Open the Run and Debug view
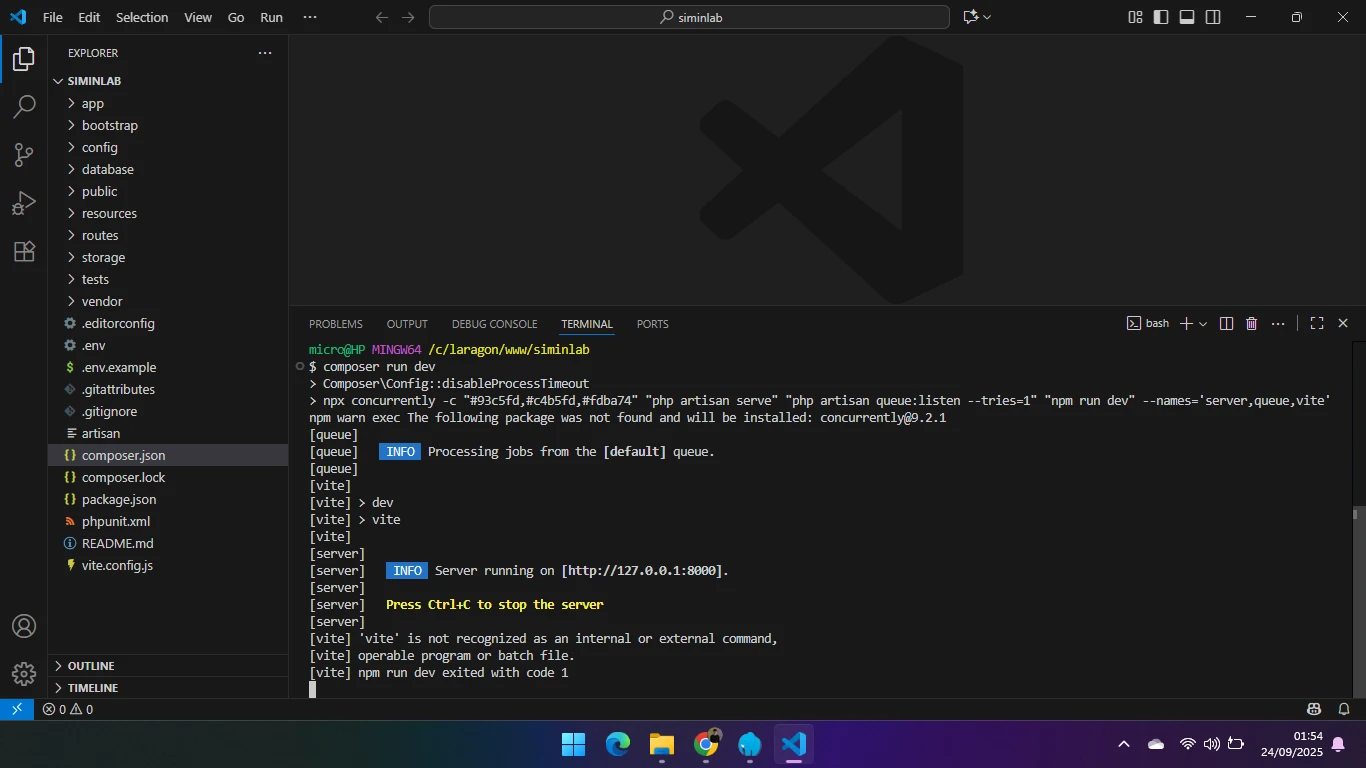Viewport: 1366px width, 768px height. click(24, 204)
